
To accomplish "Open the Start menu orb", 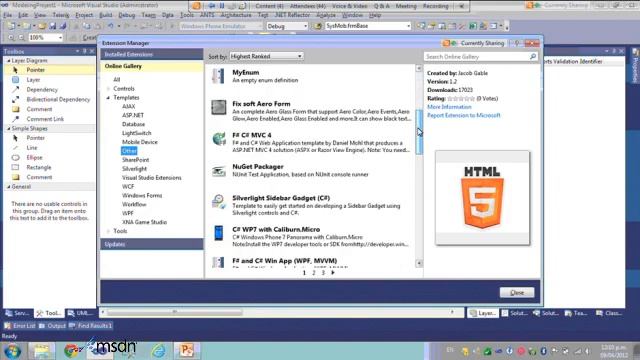I will pyautogui.click(x=12, y=351).
